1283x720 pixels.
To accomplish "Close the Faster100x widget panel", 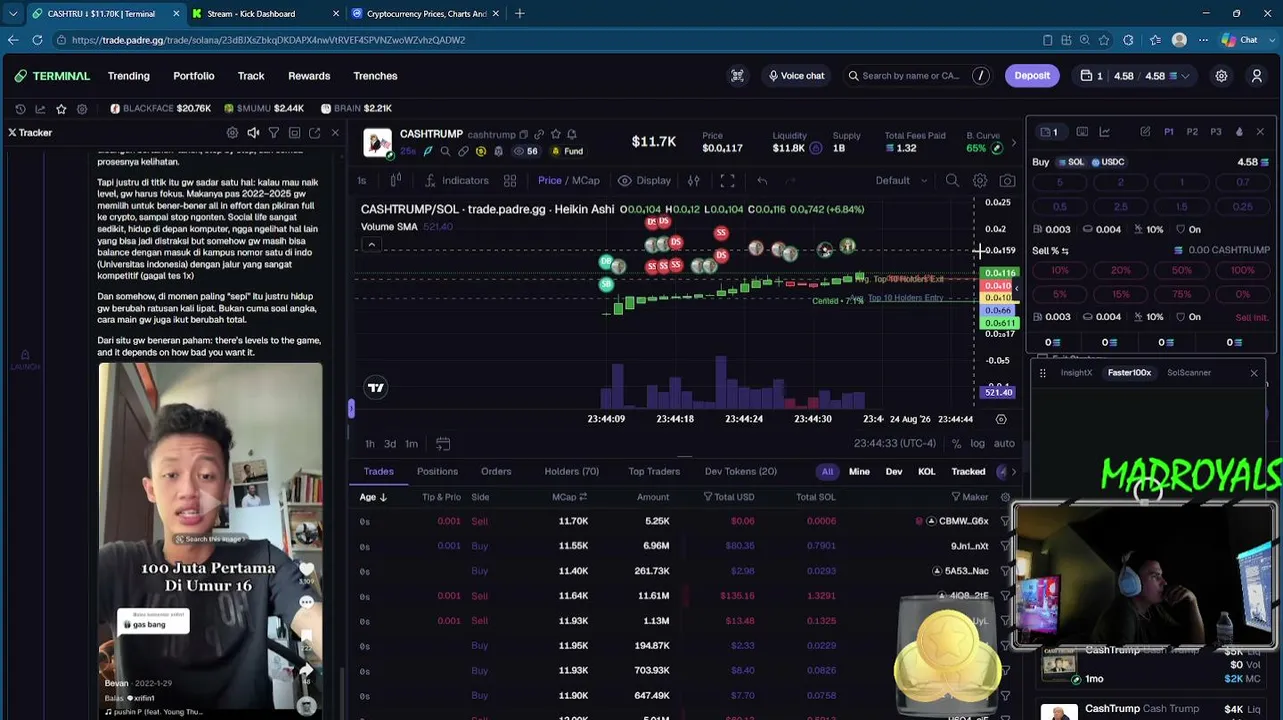I will [x=1254, y=373].
